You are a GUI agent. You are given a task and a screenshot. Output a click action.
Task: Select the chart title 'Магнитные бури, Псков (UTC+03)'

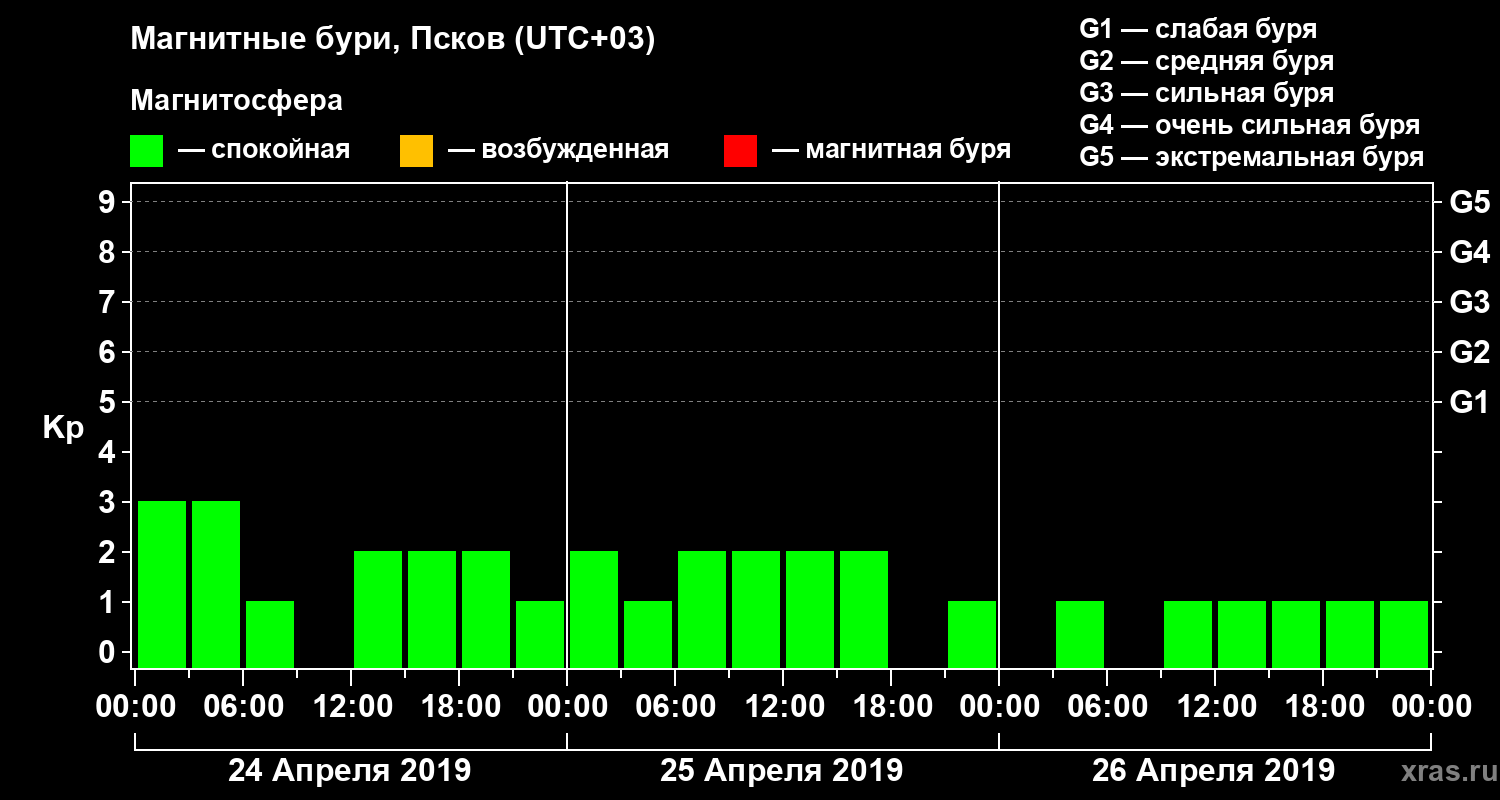[x=393, y=40]
